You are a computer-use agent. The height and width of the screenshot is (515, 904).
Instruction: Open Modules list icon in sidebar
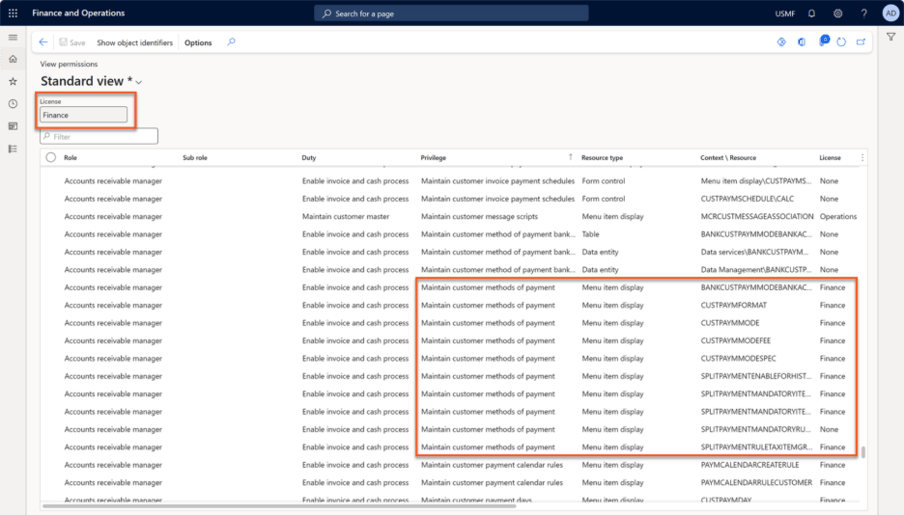13,149
